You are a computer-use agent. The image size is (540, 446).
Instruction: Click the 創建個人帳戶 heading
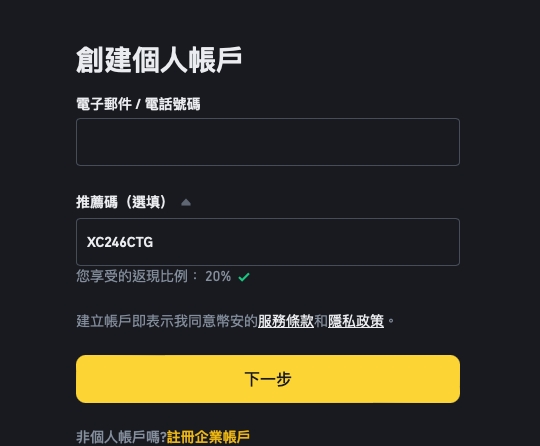(159, 60)
